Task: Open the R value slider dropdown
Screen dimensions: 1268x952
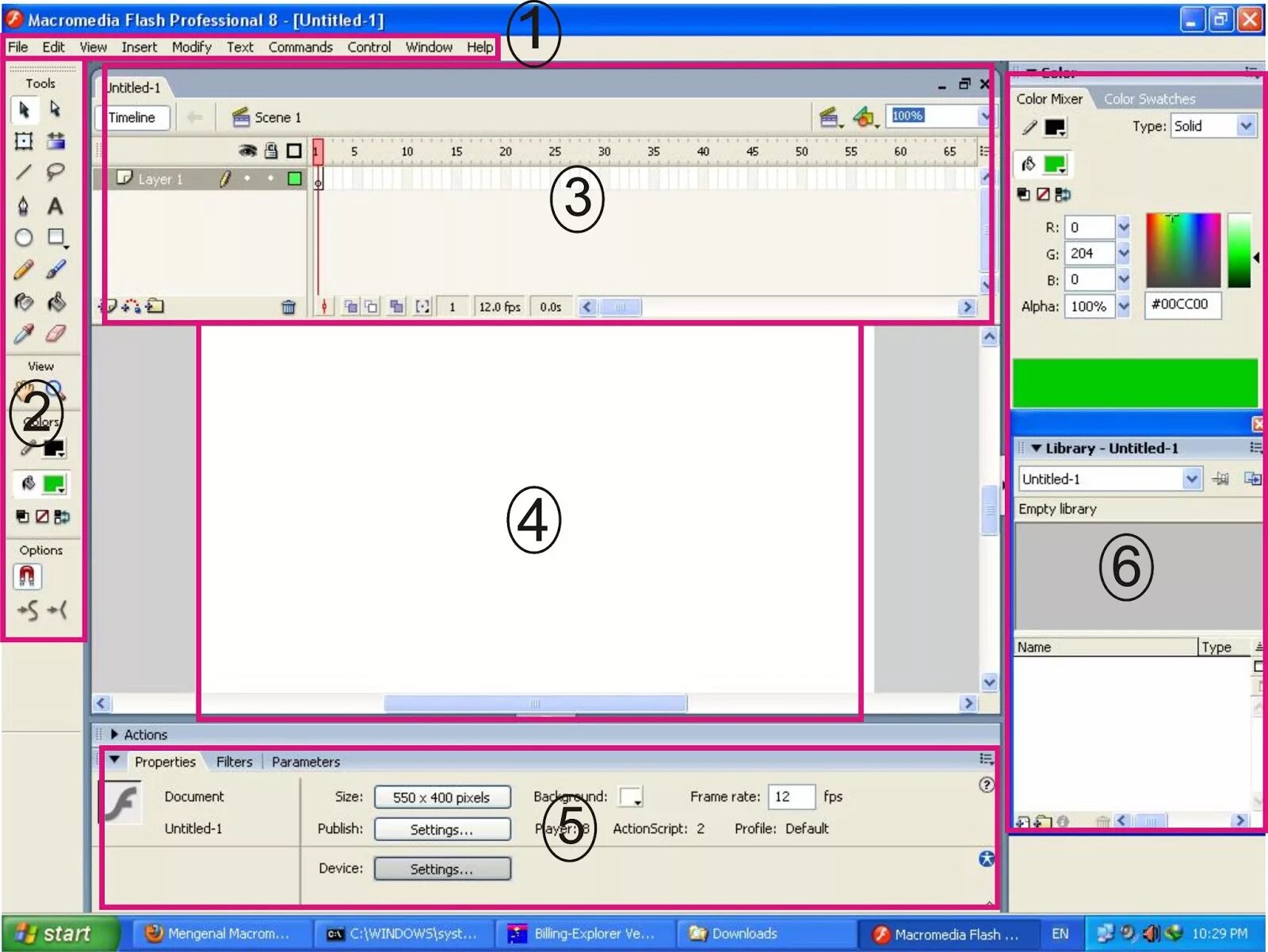Action: tap(1123, 227)
